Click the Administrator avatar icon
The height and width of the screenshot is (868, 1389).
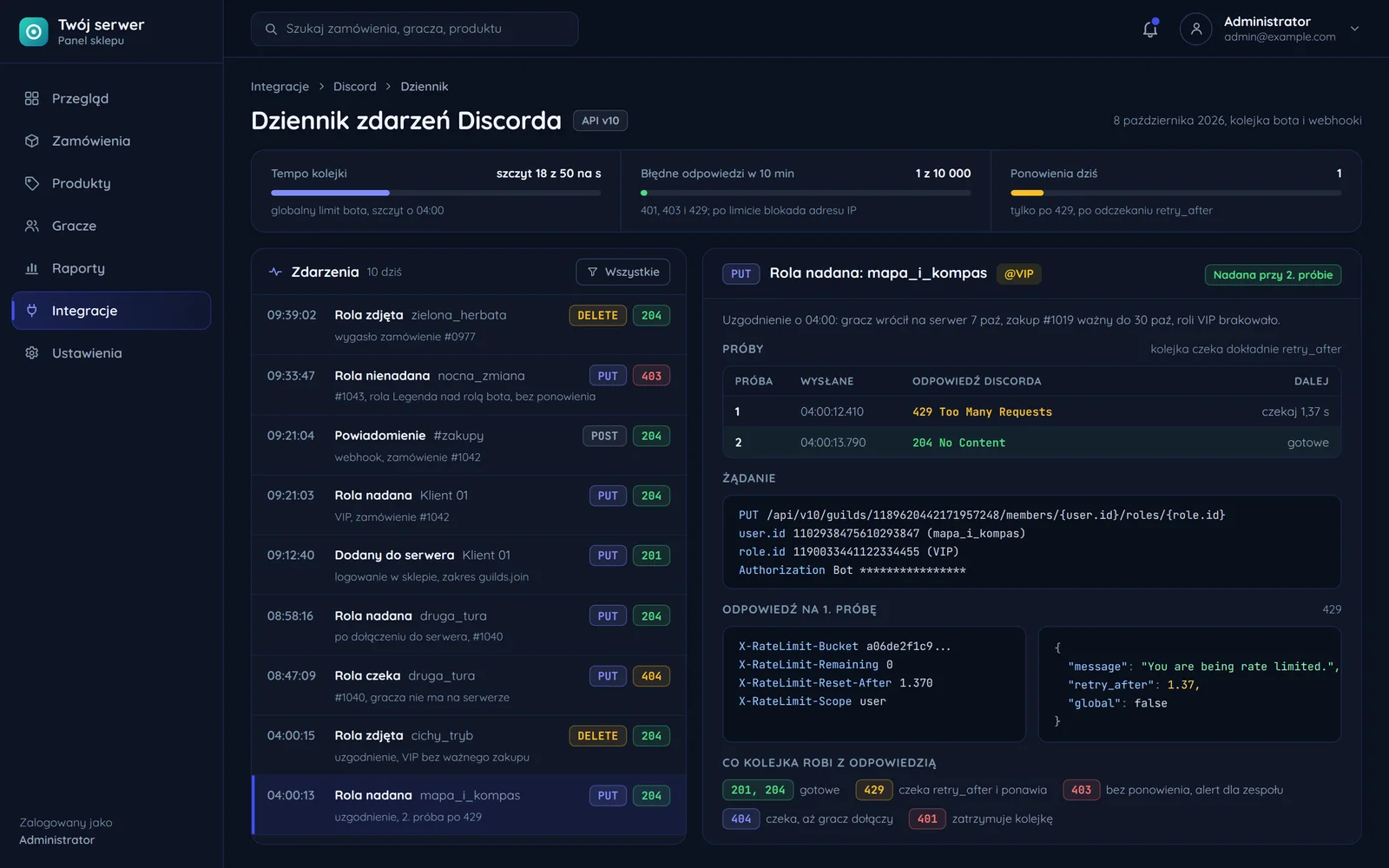1195,29
